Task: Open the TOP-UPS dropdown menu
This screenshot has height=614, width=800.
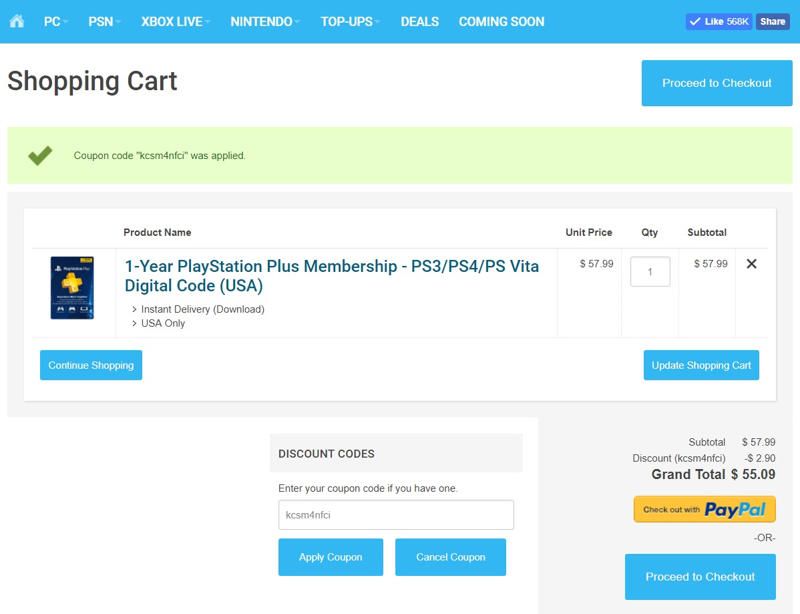Action: click(350, 21)
